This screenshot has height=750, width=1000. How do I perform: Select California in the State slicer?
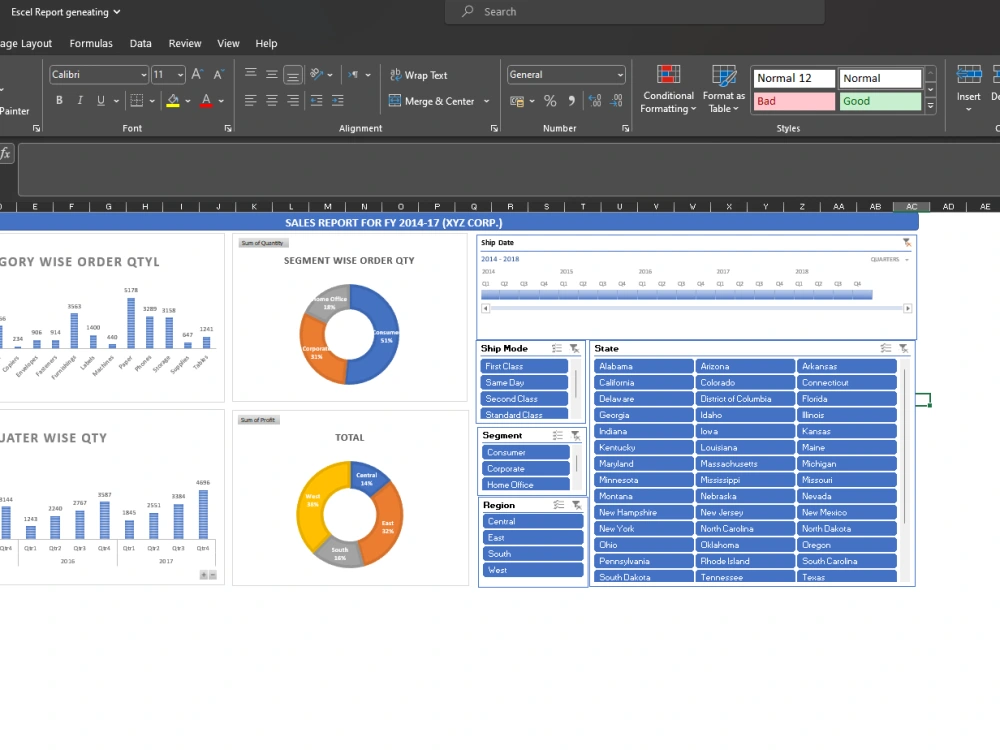(643, 382)
